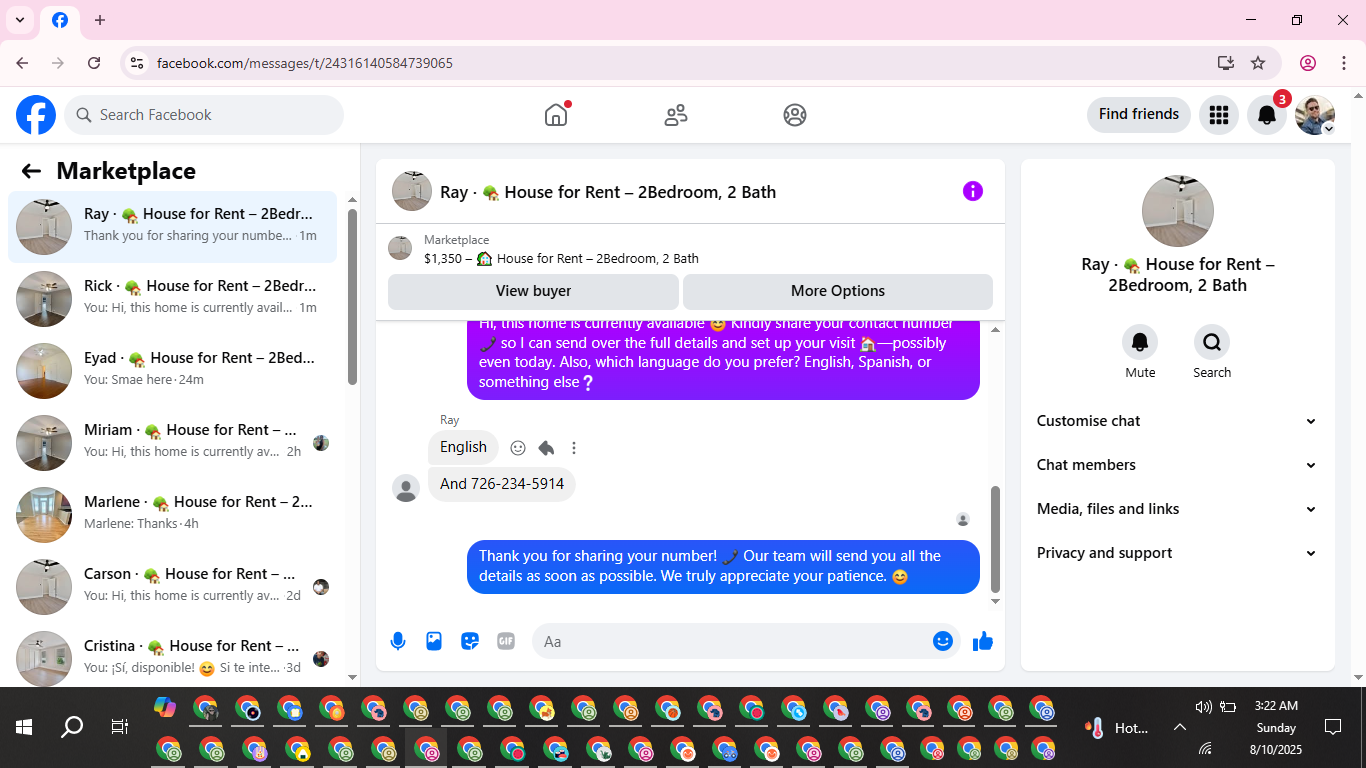The height and width of the screenshot is (768, 1366).
Task: Click the Find friends button
Action: [x=1139, y=115]
